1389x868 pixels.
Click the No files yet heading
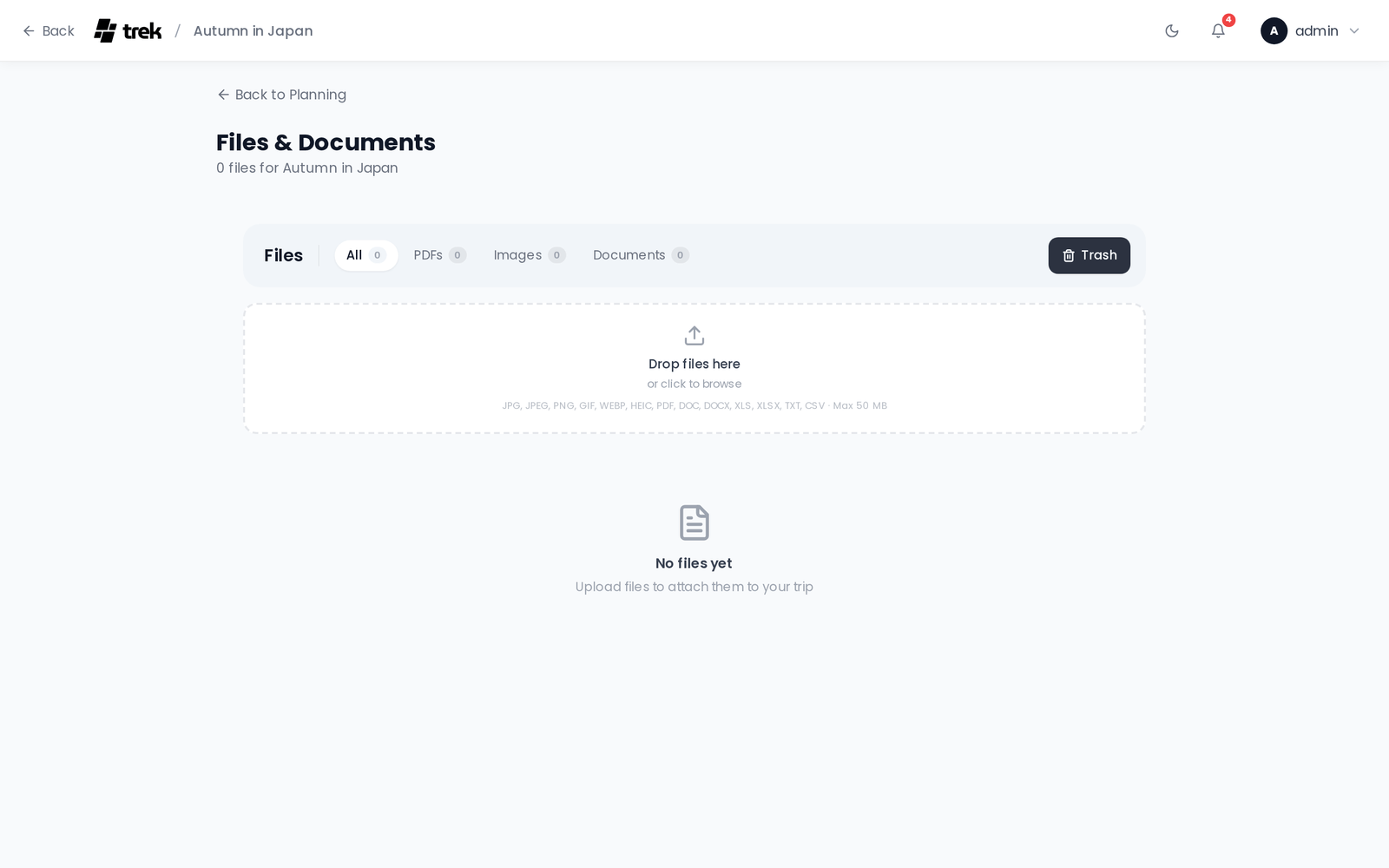694,563
